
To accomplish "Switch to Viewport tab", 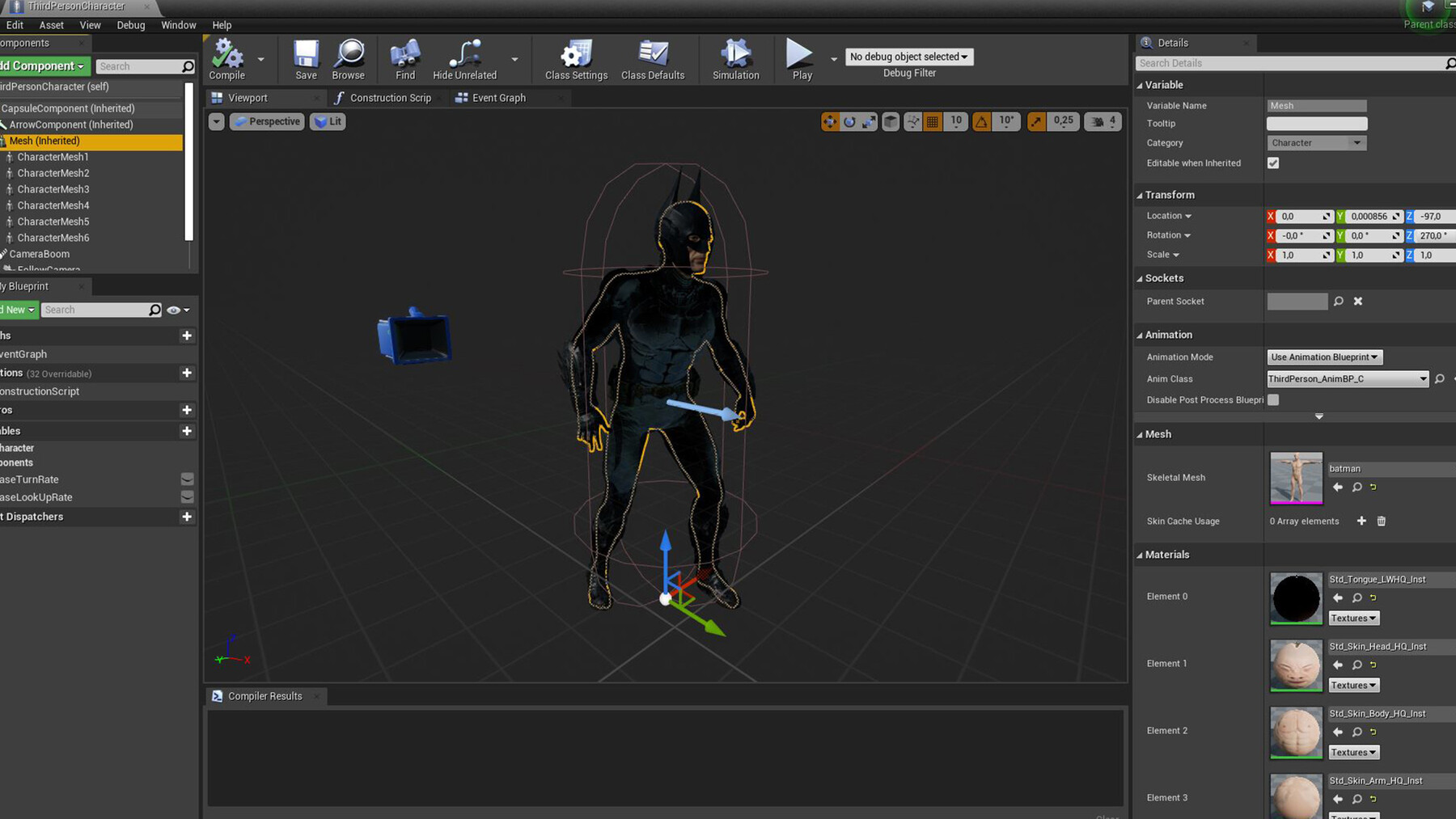I will pos(248,98).
